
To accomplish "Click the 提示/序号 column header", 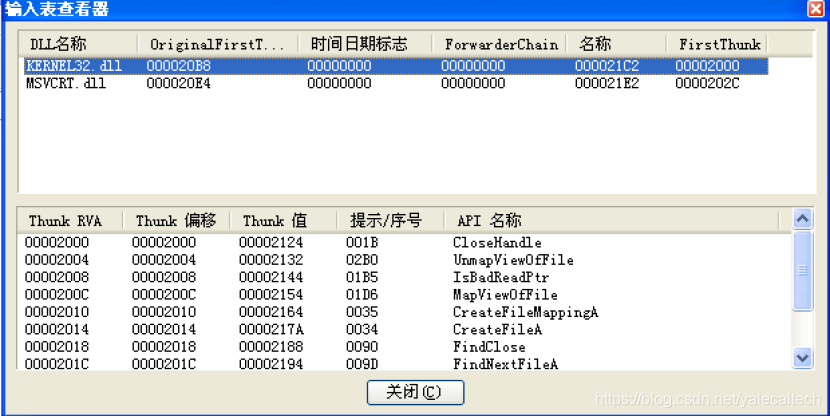I will tap(390, 220).
